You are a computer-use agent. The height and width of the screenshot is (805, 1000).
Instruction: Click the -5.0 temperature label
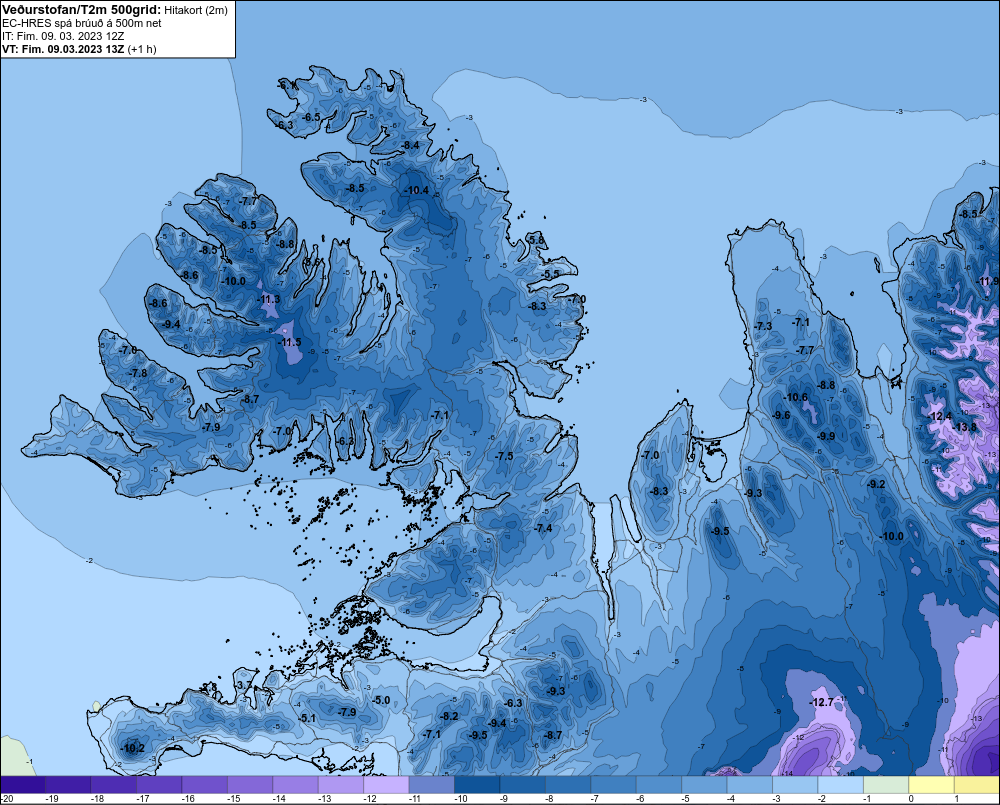pos(381,700)
